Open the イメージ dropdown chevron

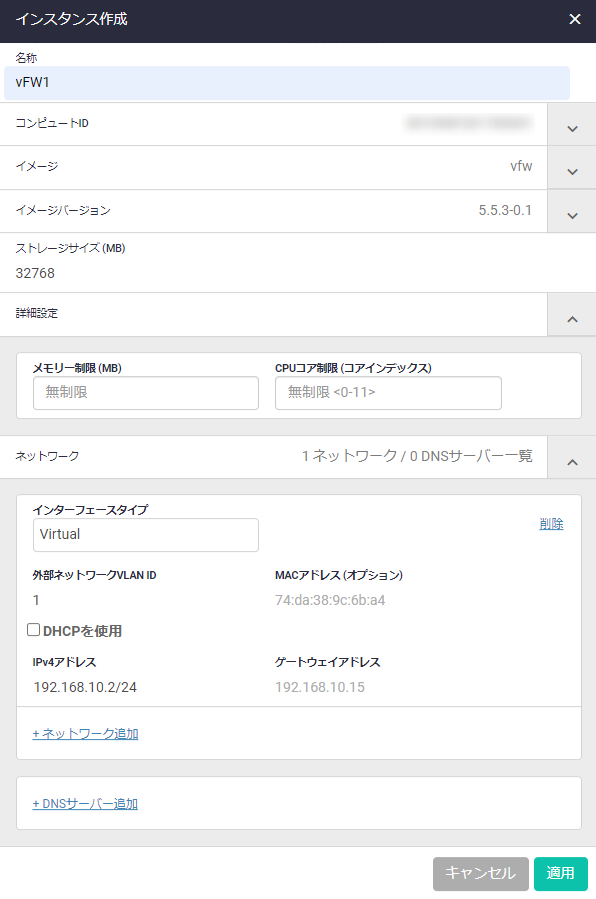click(x=572, y=171)
